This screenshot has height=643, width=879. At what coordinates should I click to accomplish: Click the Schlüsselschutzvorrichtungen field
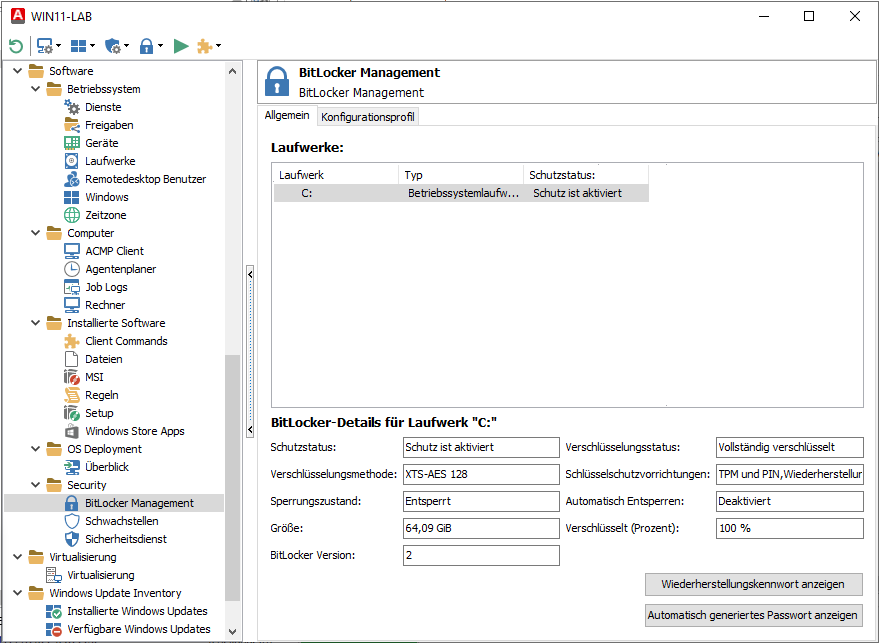point(789,474)
